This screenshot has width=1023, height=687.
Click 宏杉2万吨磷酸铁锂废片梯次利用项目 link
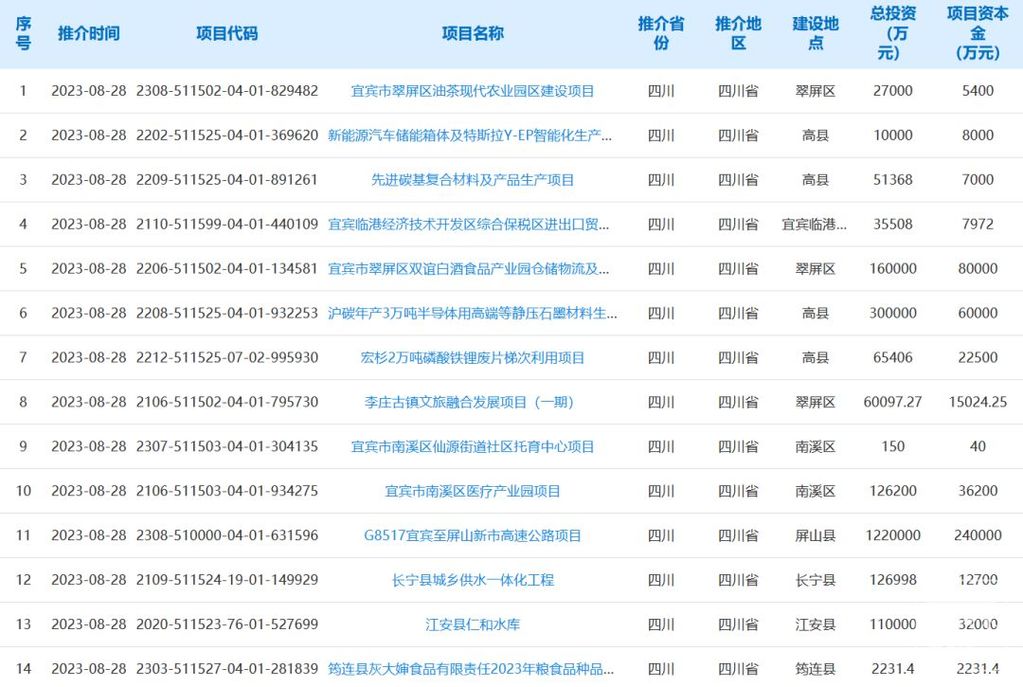pos(472,358)
